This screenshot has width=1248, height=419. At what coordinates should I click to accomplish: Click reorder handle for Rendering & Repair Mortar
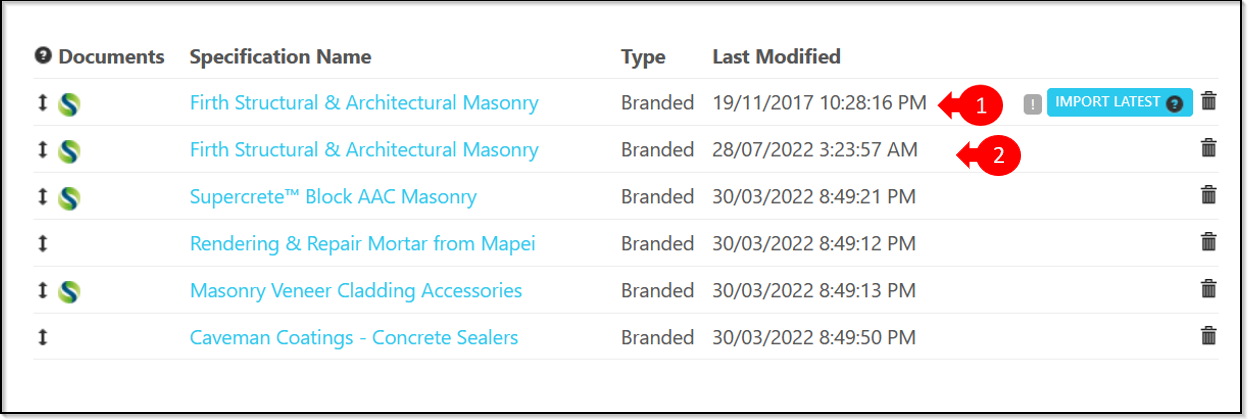pos(43,243)
